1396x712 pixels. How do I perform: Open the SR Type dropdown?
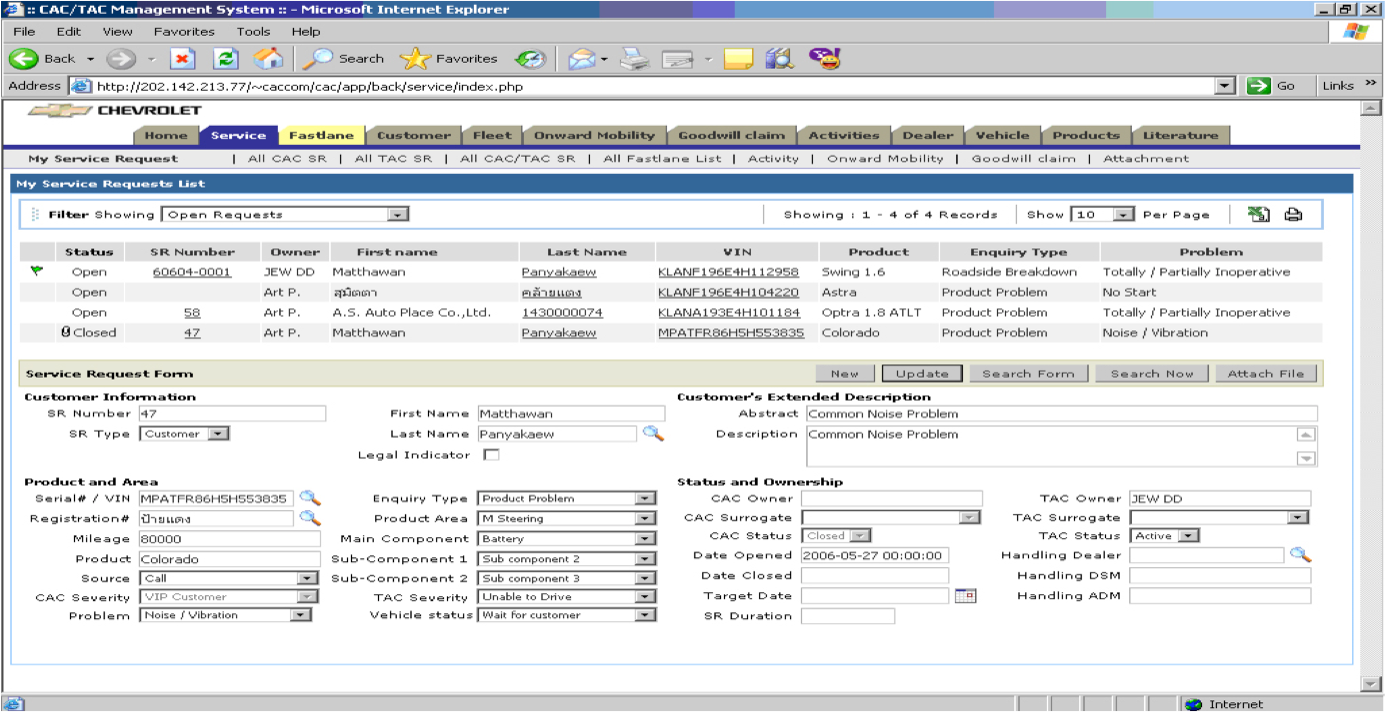coord(185,434)
